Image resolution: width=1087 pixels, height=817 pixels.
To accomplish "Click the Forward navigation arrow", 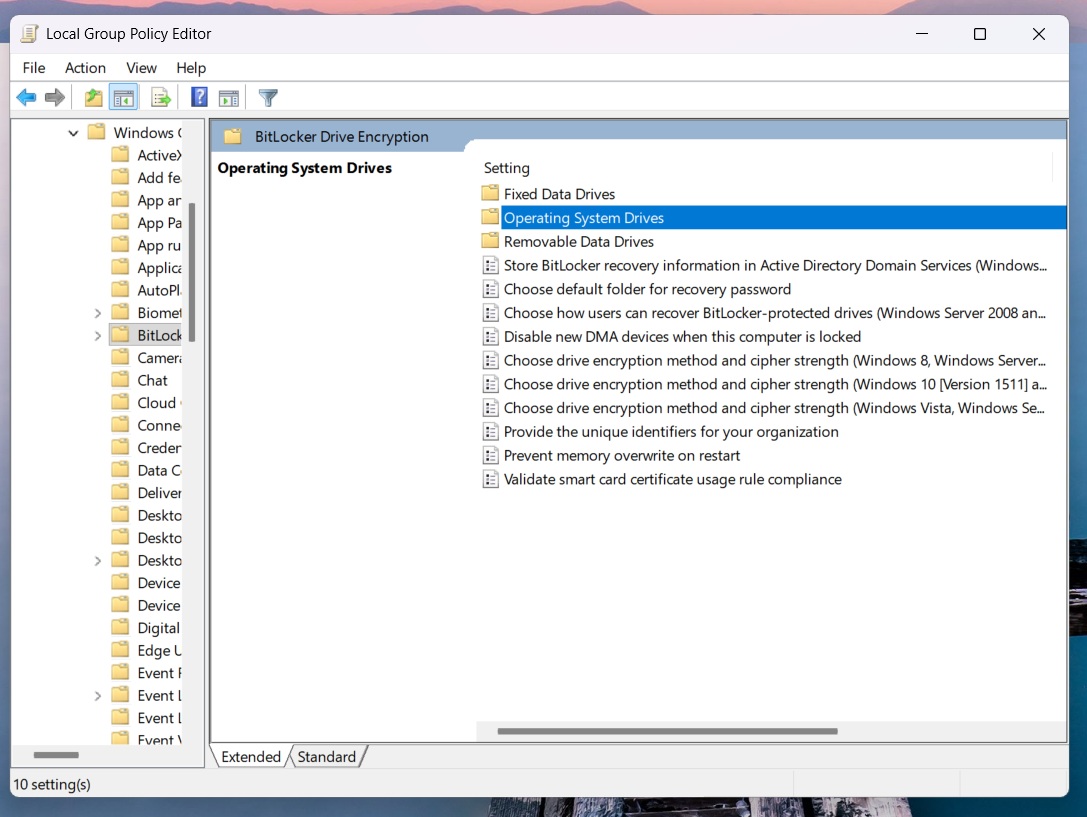I will pos(55,97).
